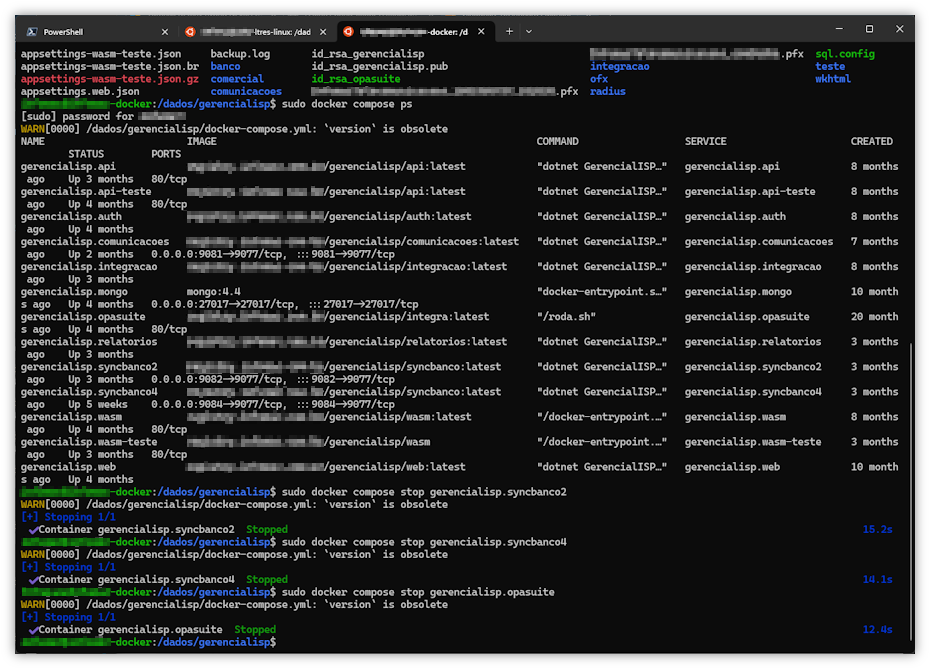Screen dimensions: 930x669
Task: Click Ubuntu icon on the ltres-linux tab
Action: tap(190, 31)
